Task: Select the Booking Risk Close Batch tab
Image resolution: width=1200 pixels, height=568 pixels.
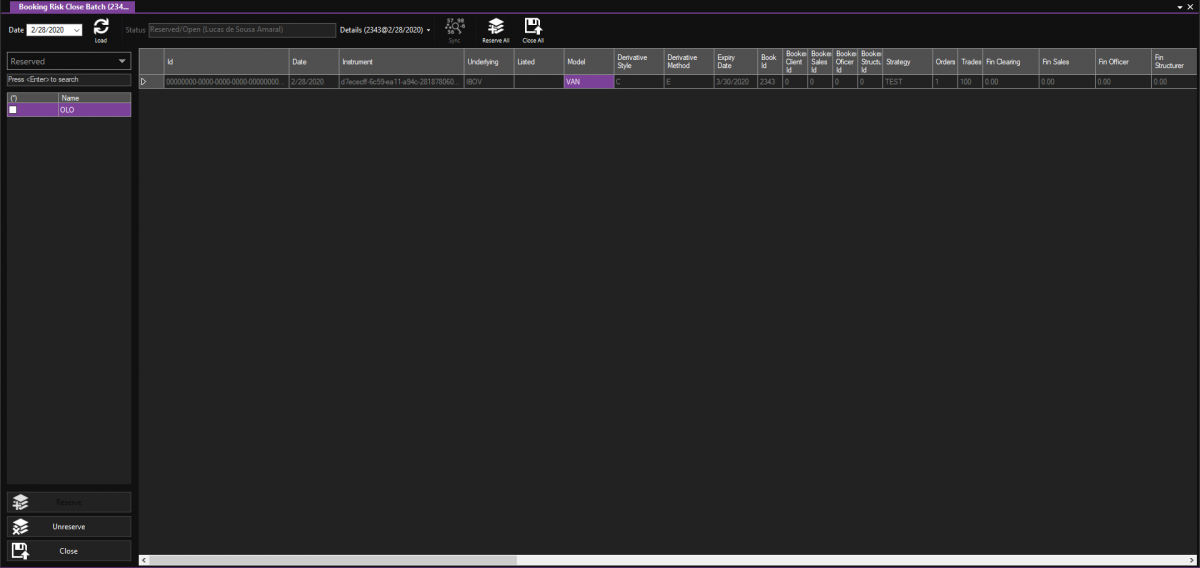Action: pos(67,6)
